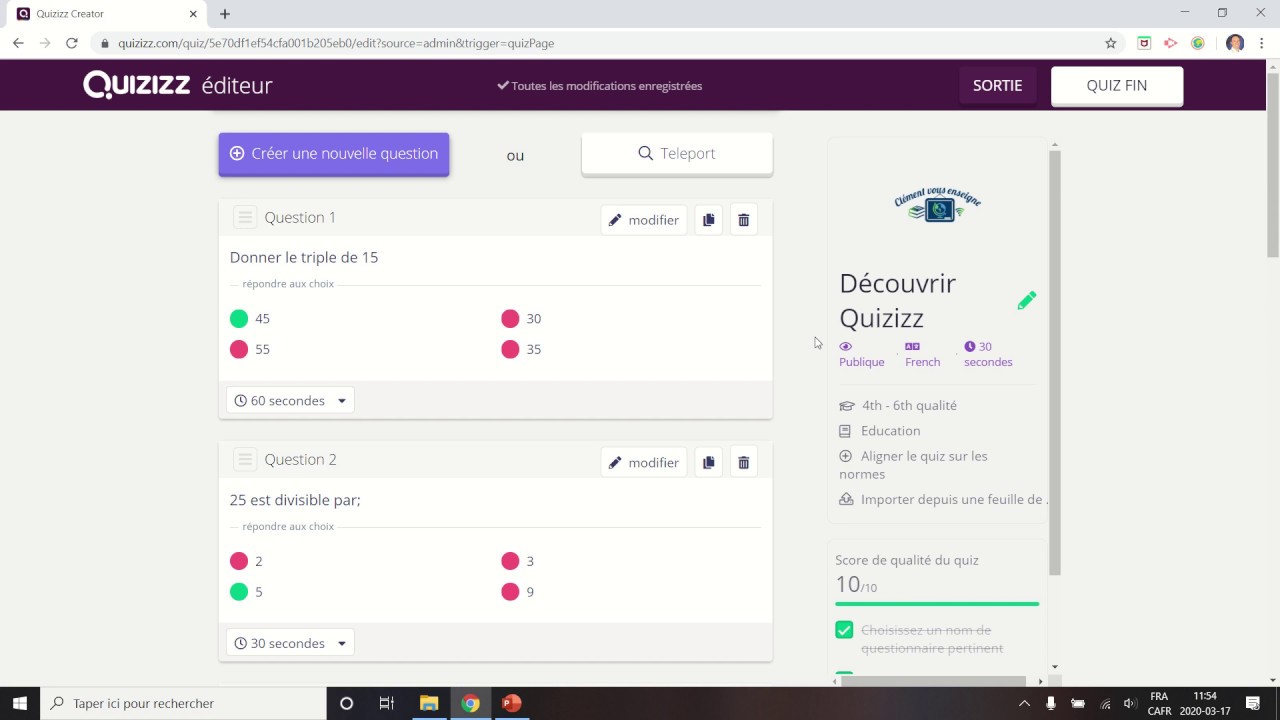Click modifier on Question 1

(644, 220)
